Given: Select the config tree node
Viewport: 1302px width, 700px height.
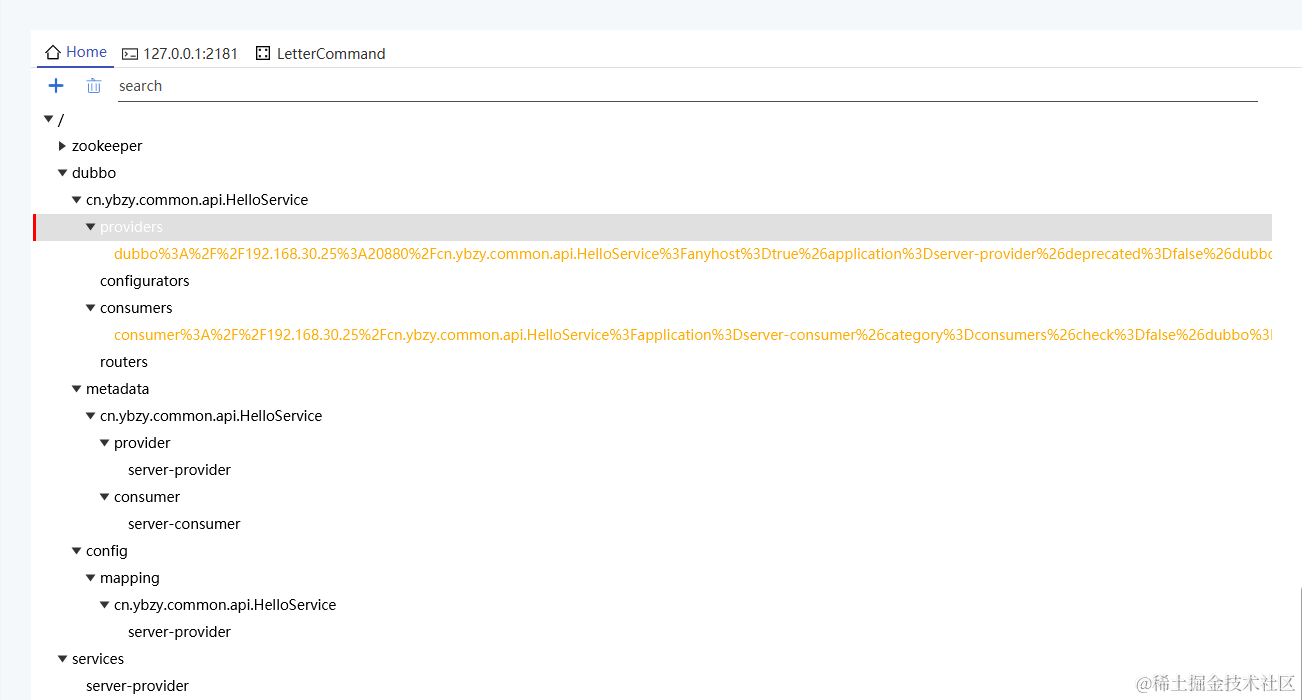Looking at the screenshot, I should pos(107,551).
